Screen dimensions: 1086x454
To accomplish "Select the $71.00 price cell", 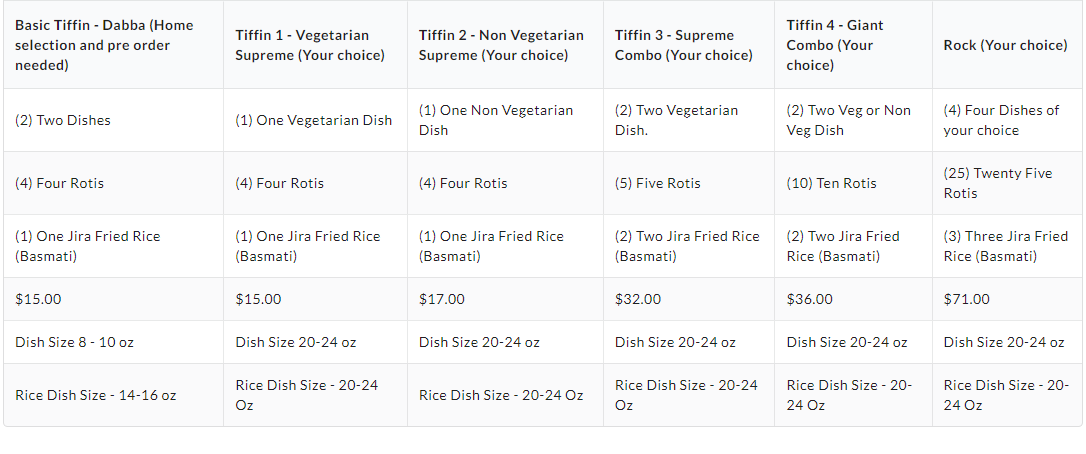I will 967,299.
